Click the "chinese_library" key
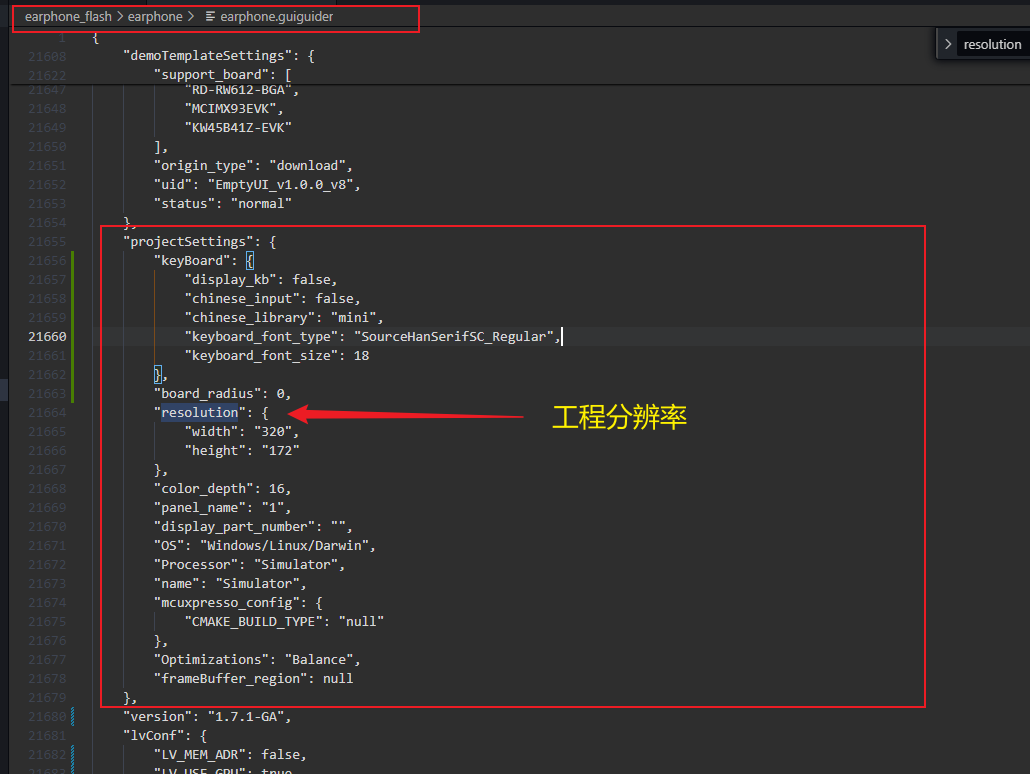This screenshot has height=774, width=1030. (x=250, y=318)
